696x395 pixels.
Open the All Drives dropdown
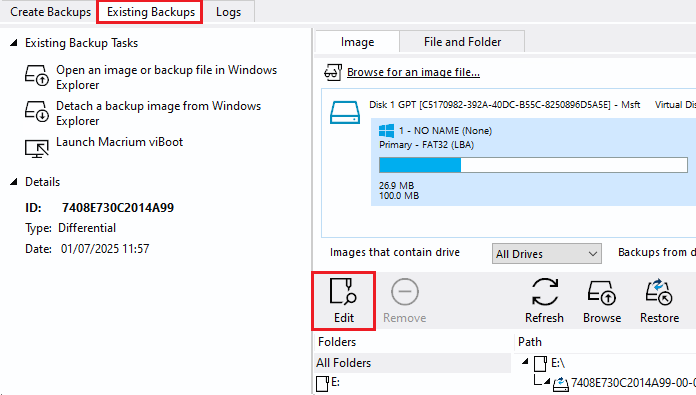coord(546,254)
